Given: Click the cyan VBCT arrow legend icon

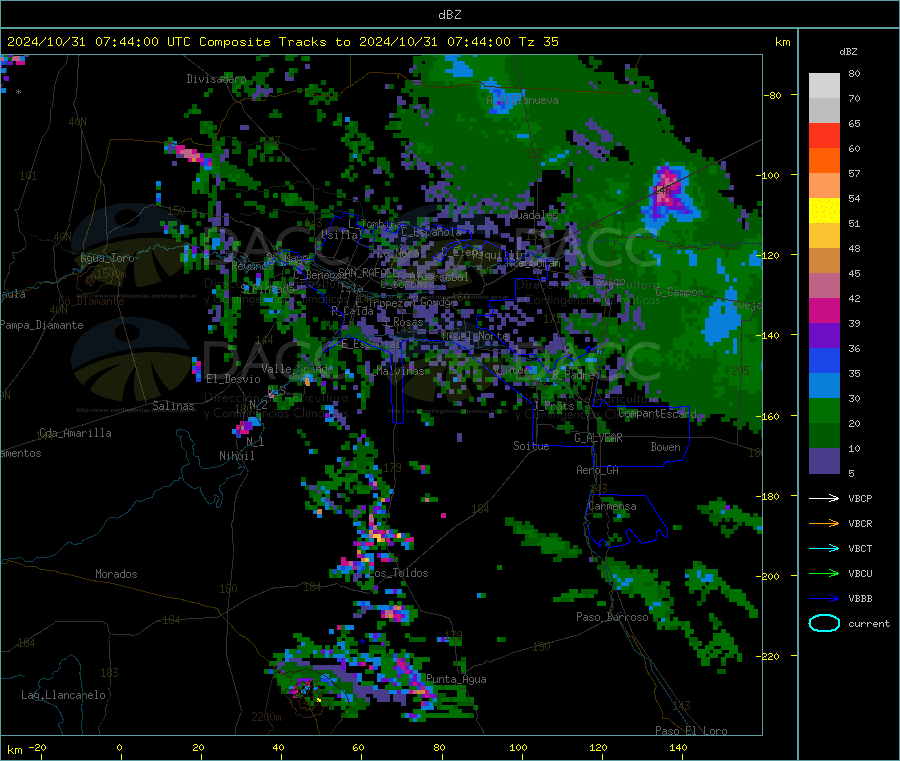Looking at the screenshot, I should pyautogui.click(x=824, y=548).
